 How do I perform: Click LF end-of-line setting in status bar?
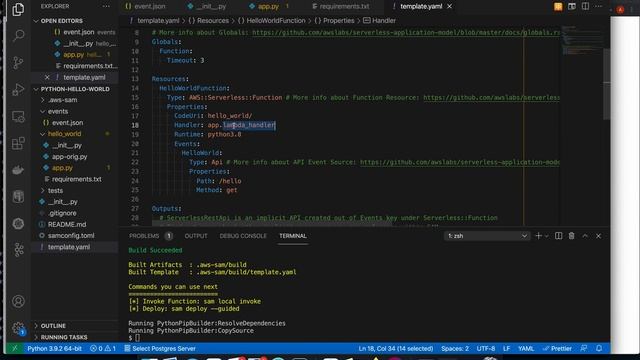506,349
